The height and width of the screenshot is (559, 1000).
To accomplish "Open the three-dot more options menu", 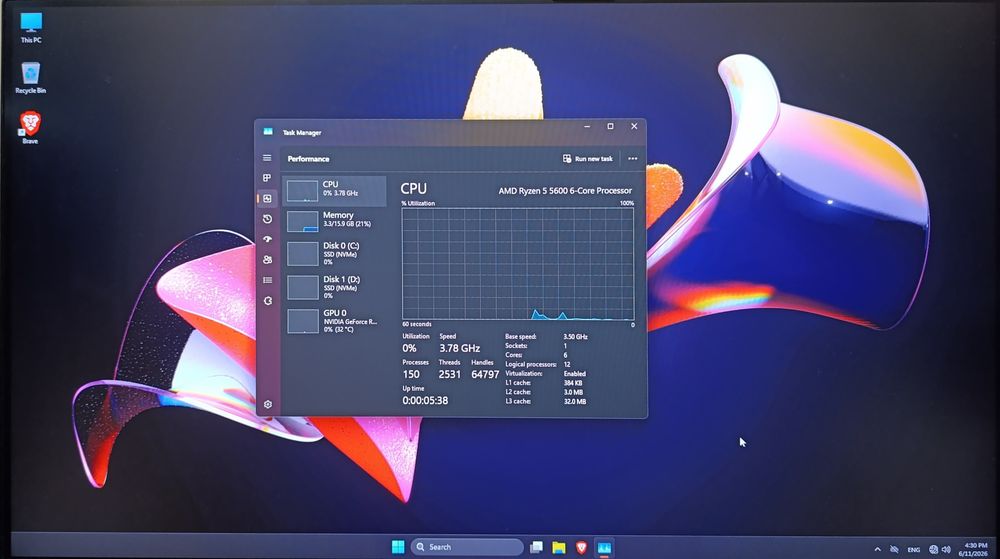I will pos(633,159).
